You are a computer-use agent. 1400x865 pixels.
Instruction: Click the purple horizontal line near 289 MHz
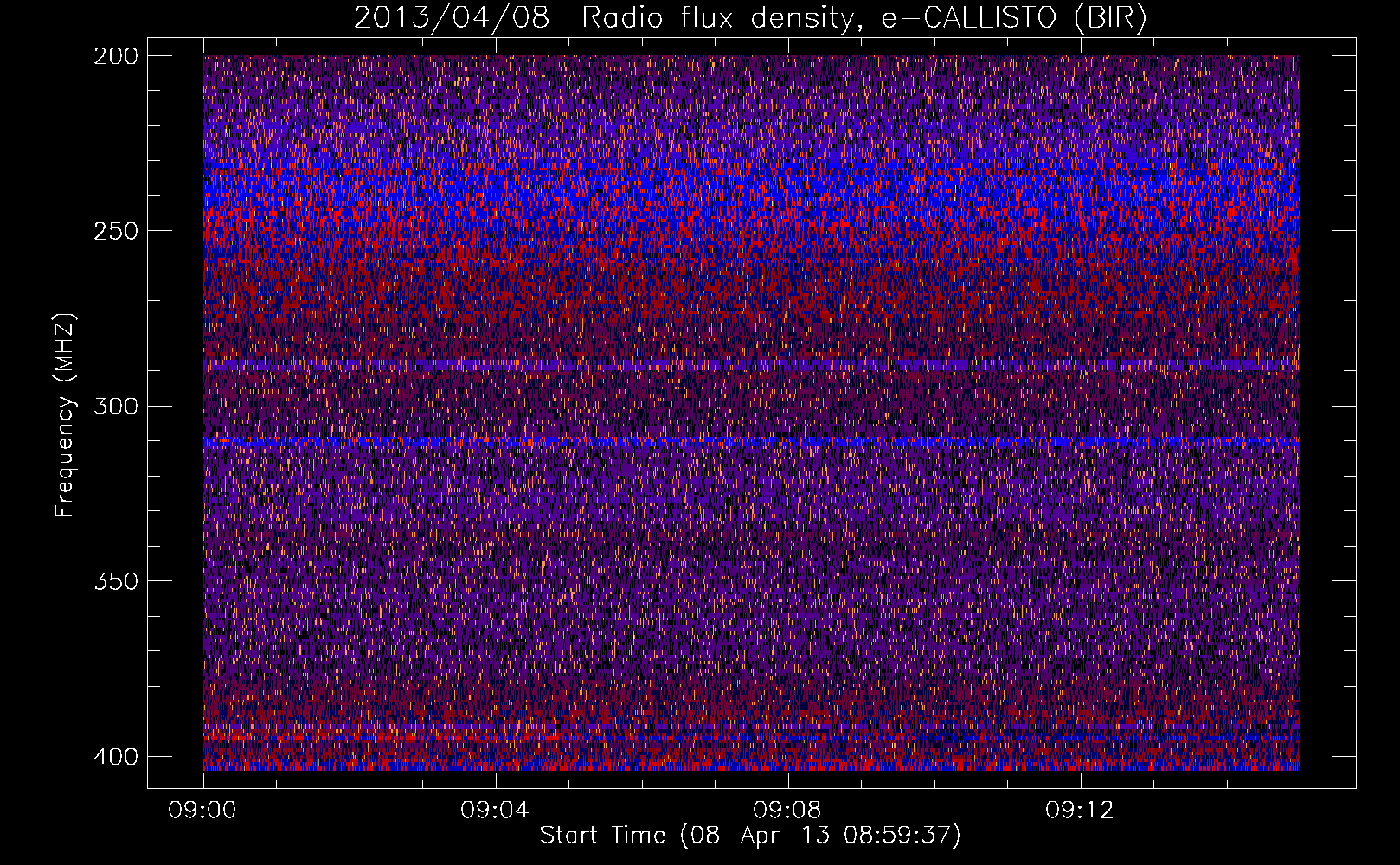click(x=751, y=366)
